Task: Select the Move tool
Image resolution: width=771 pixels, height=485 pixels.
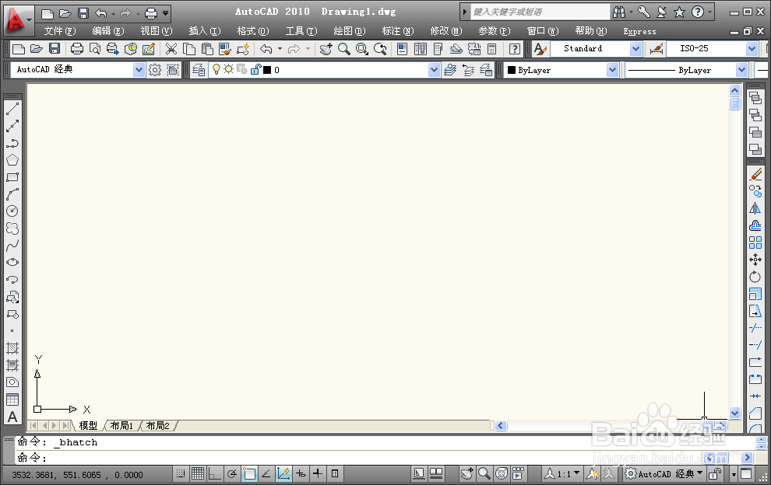Action: (x=756, y=259)
